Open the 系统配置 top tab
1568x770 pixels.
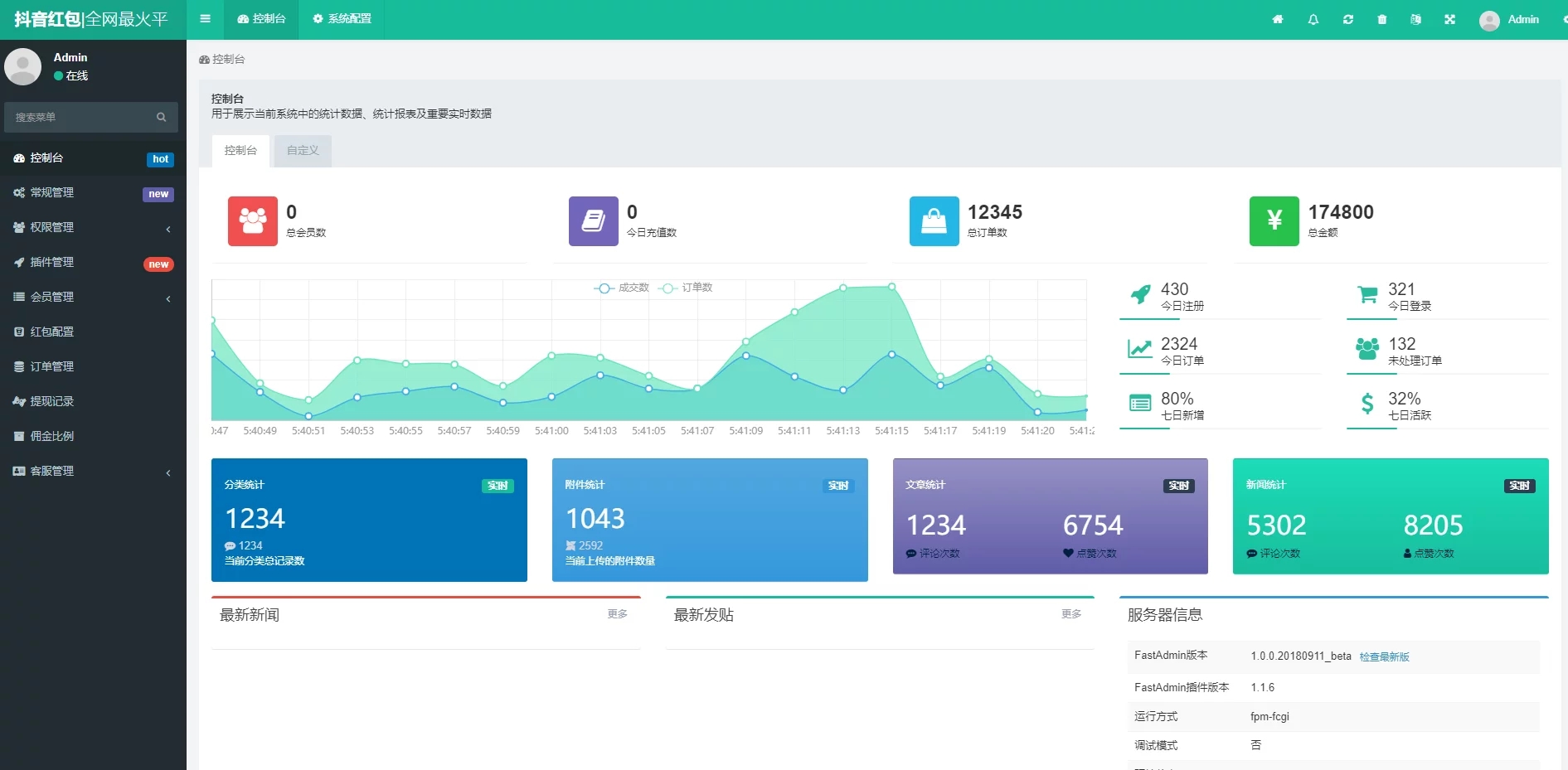[342, 19]
